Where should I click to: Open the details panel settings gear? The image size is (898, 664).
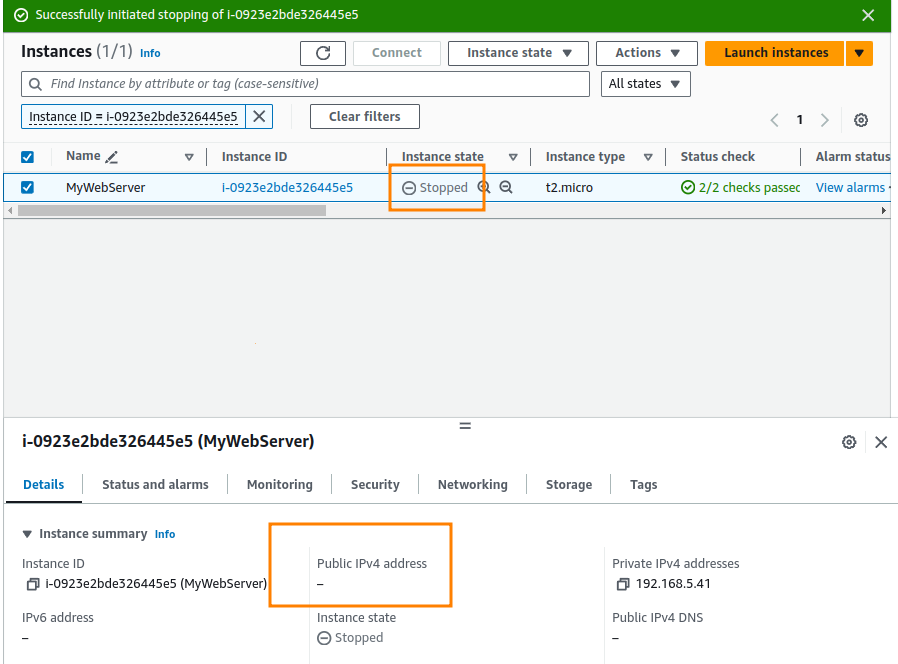(x=849, y=441)
